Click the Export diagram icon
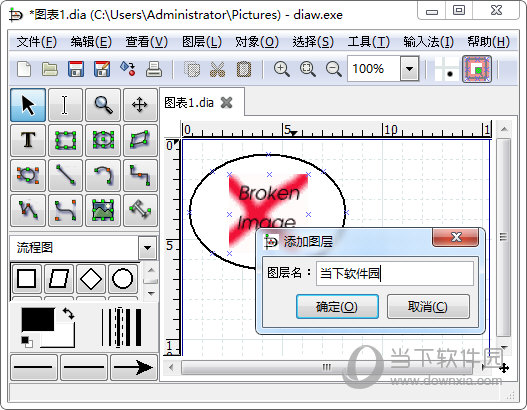 pos(128,69)
